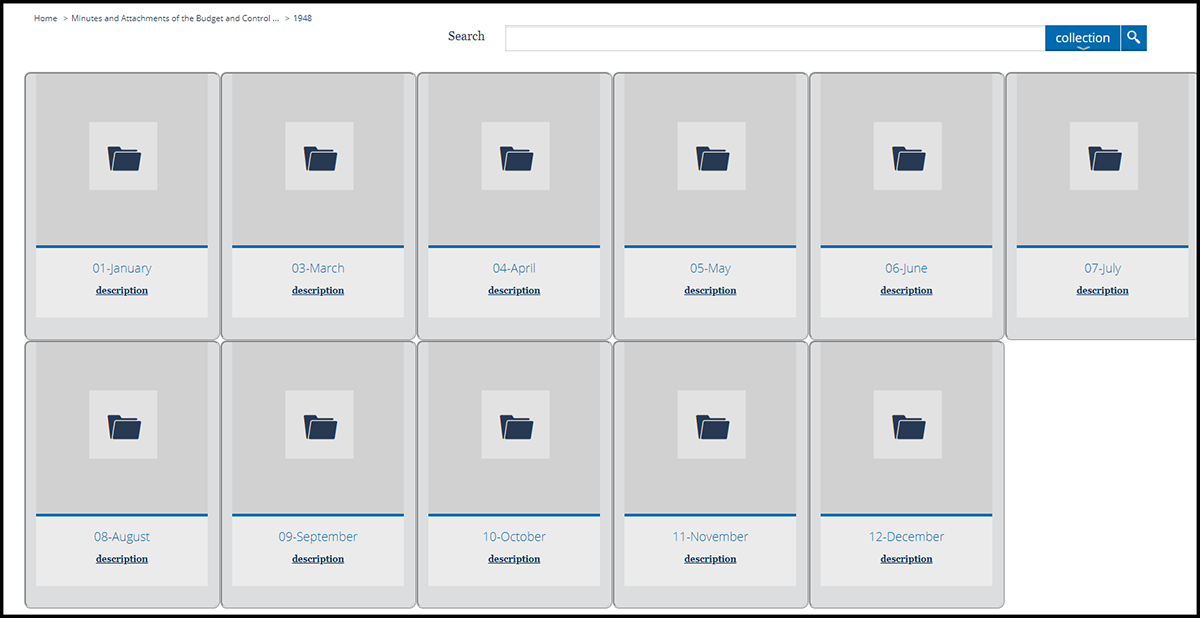Screen dimensions: 1200x618
Task: Open the 12-December folder icon
Action: [907, 425]
